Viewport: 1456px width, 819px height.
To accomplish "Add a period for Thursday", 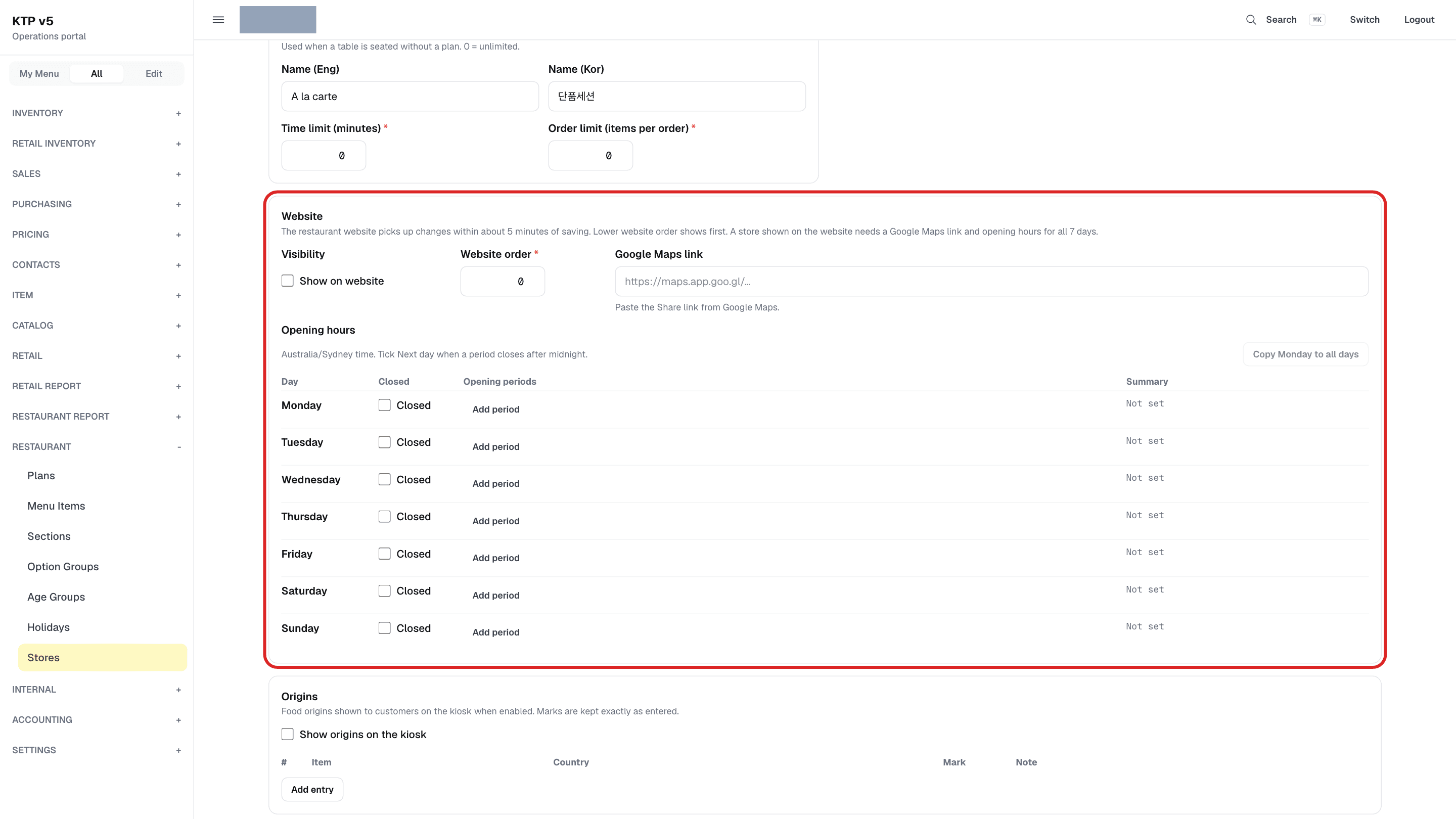I will (495, 521).
